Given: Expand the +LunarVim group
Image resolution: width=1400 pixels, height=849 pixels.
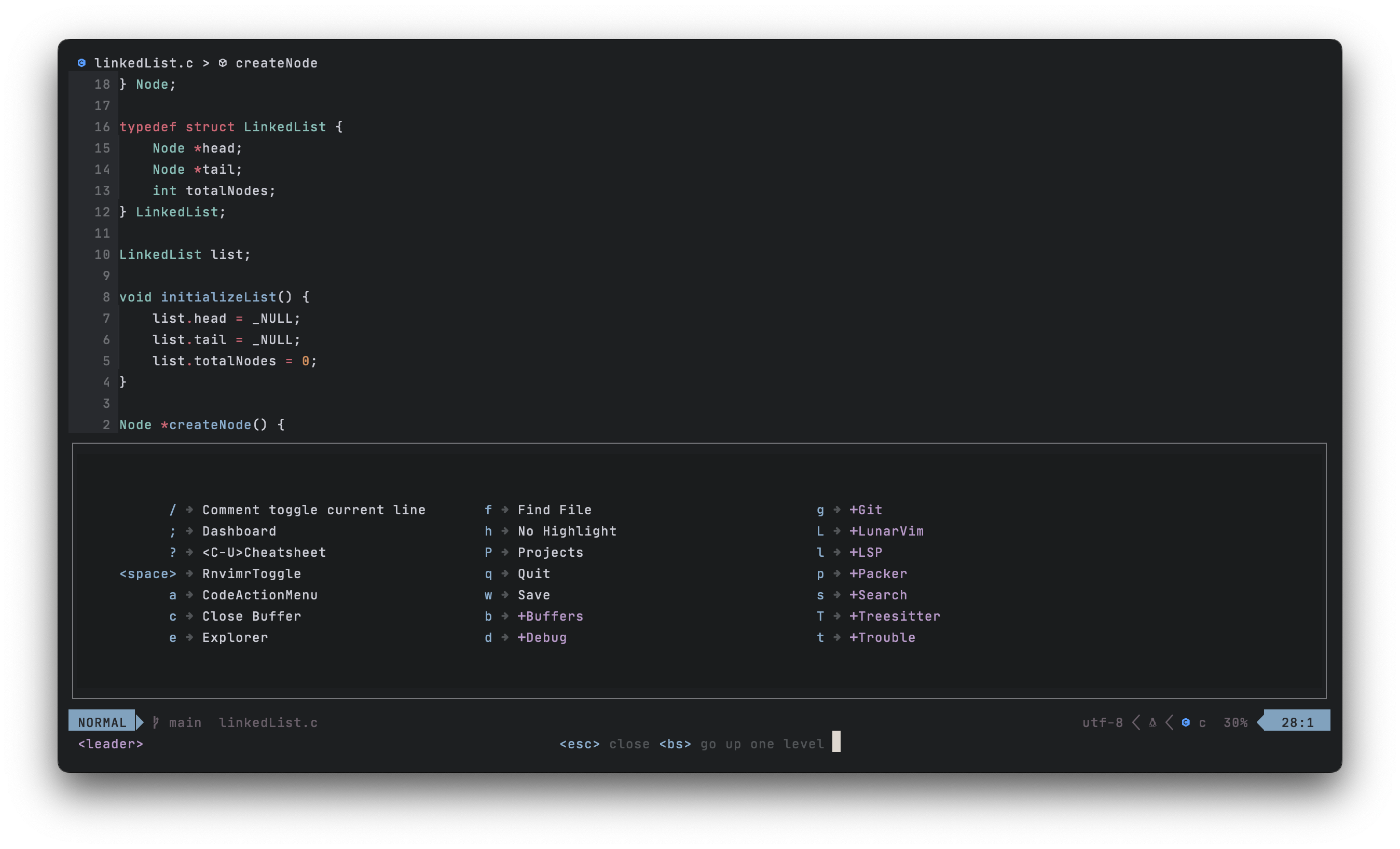Looking at the screenshot, I should pos(886,531).
